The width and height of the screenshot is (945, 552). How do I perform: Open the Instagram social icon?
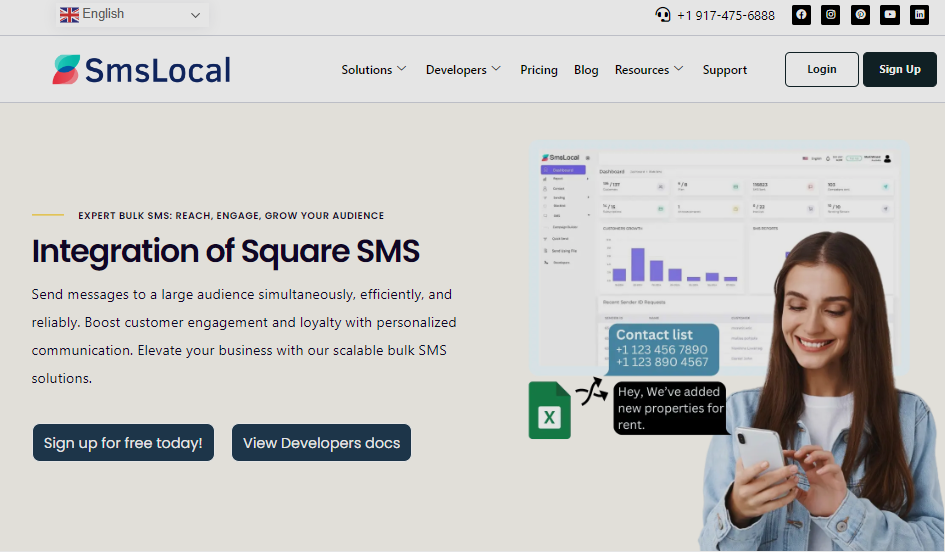click(830, 15)
